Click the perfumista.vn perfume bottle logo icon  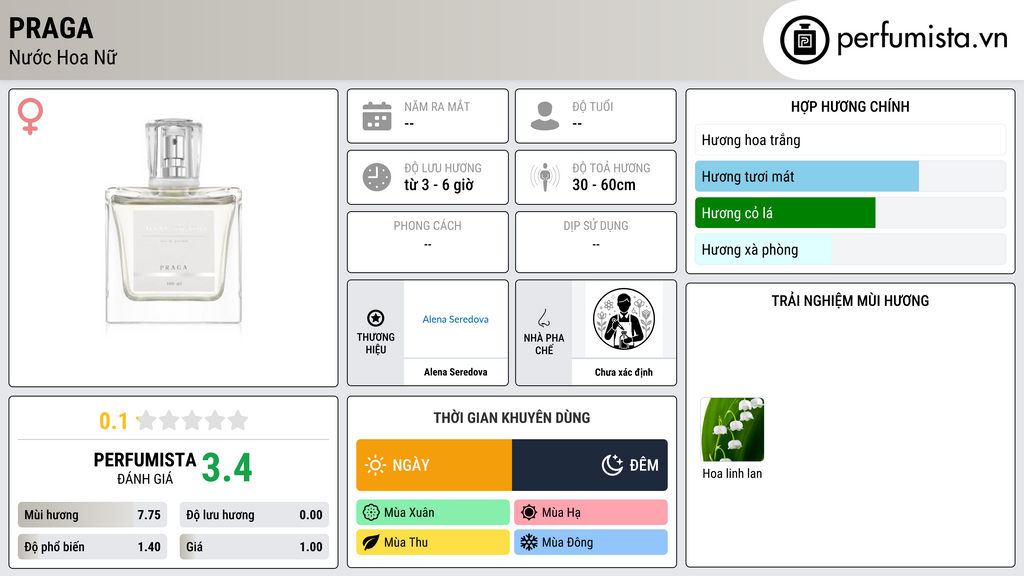point(804,40)
